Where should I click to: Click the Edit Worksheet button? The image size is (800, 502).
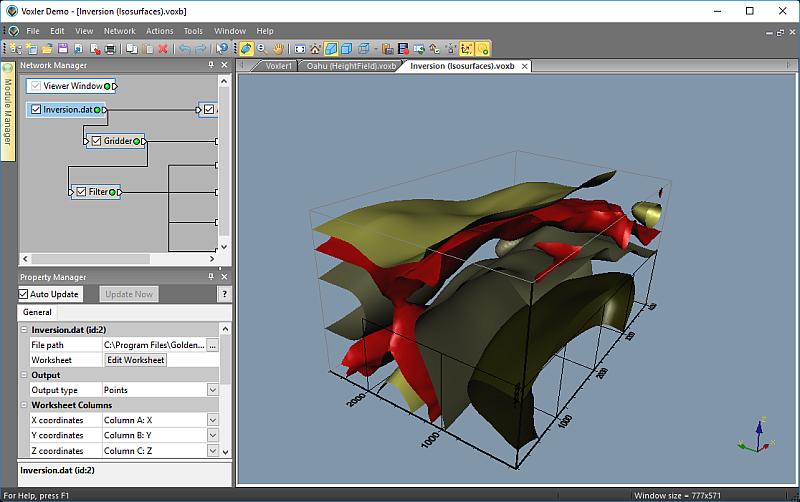[136, 360]
